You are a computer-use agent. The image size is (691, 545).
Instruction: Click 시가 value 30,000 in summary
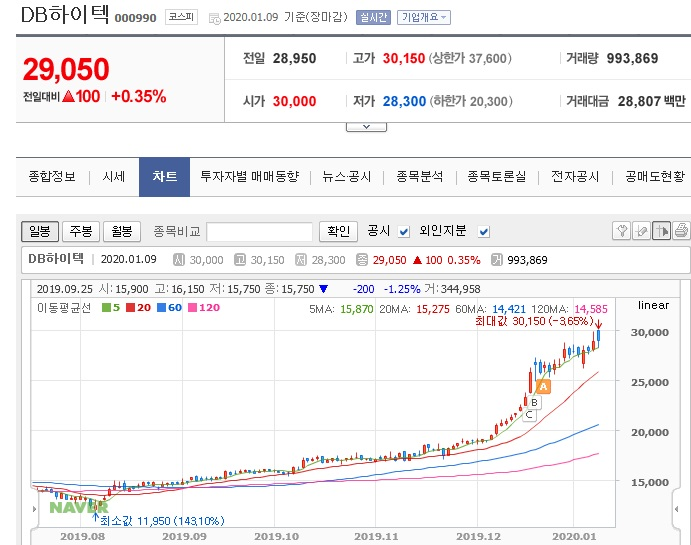(294, 101)
